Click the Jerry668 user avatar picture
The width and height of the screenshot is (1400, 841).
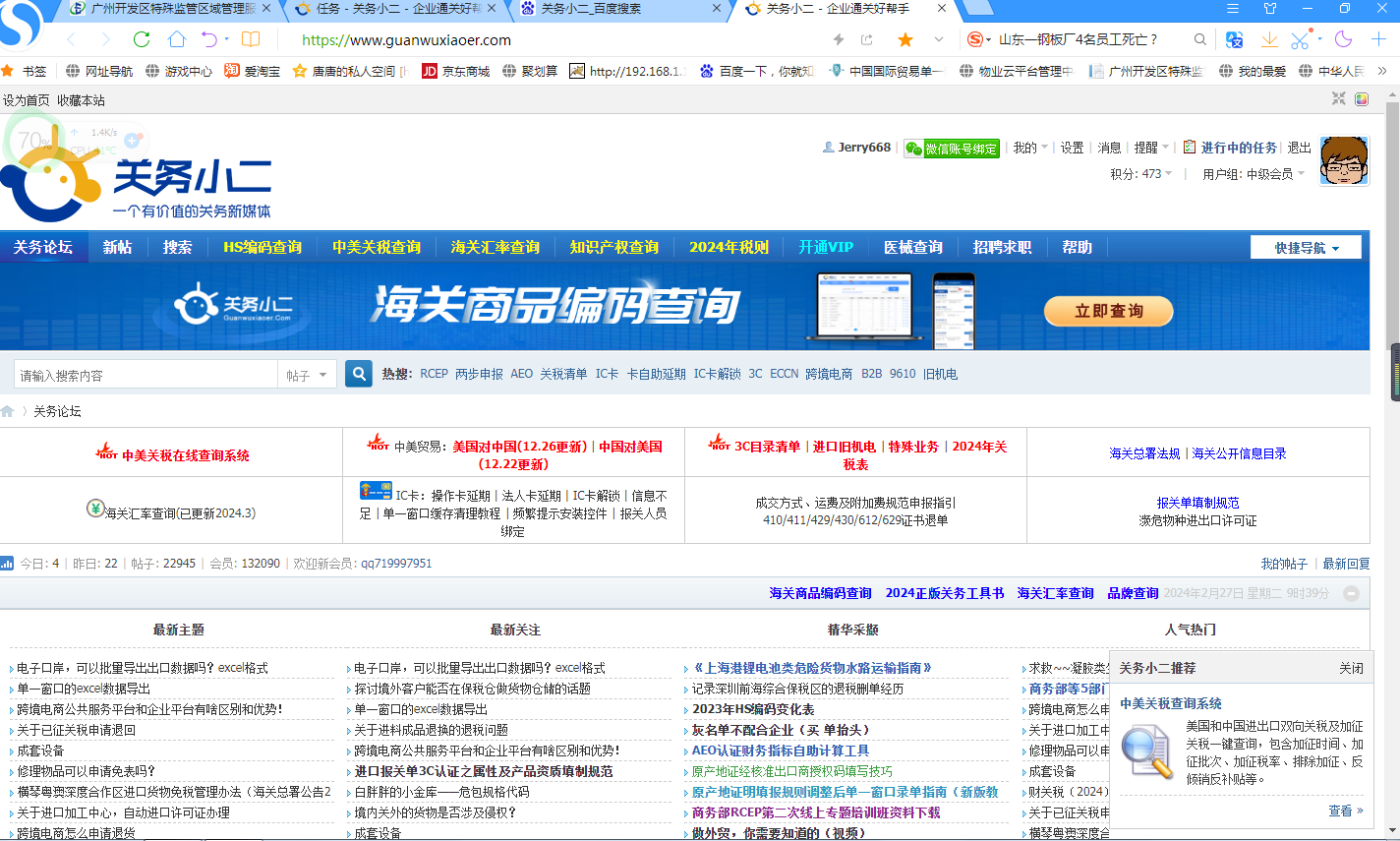pos(1344,161)
